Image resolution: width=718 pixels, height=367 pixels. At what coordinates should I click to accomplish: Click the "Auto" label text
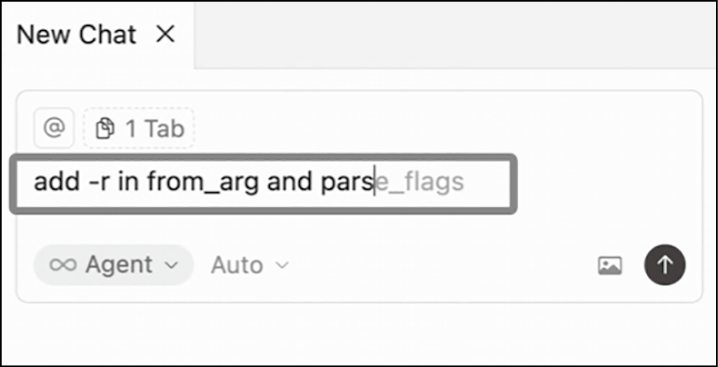[237, 265]
